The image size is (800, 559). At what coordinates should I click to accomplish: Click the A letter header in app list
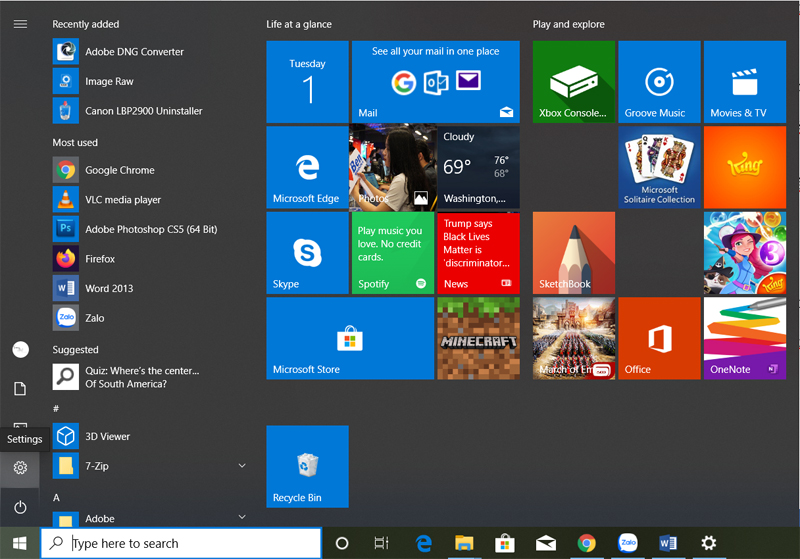tap(56, 497)
